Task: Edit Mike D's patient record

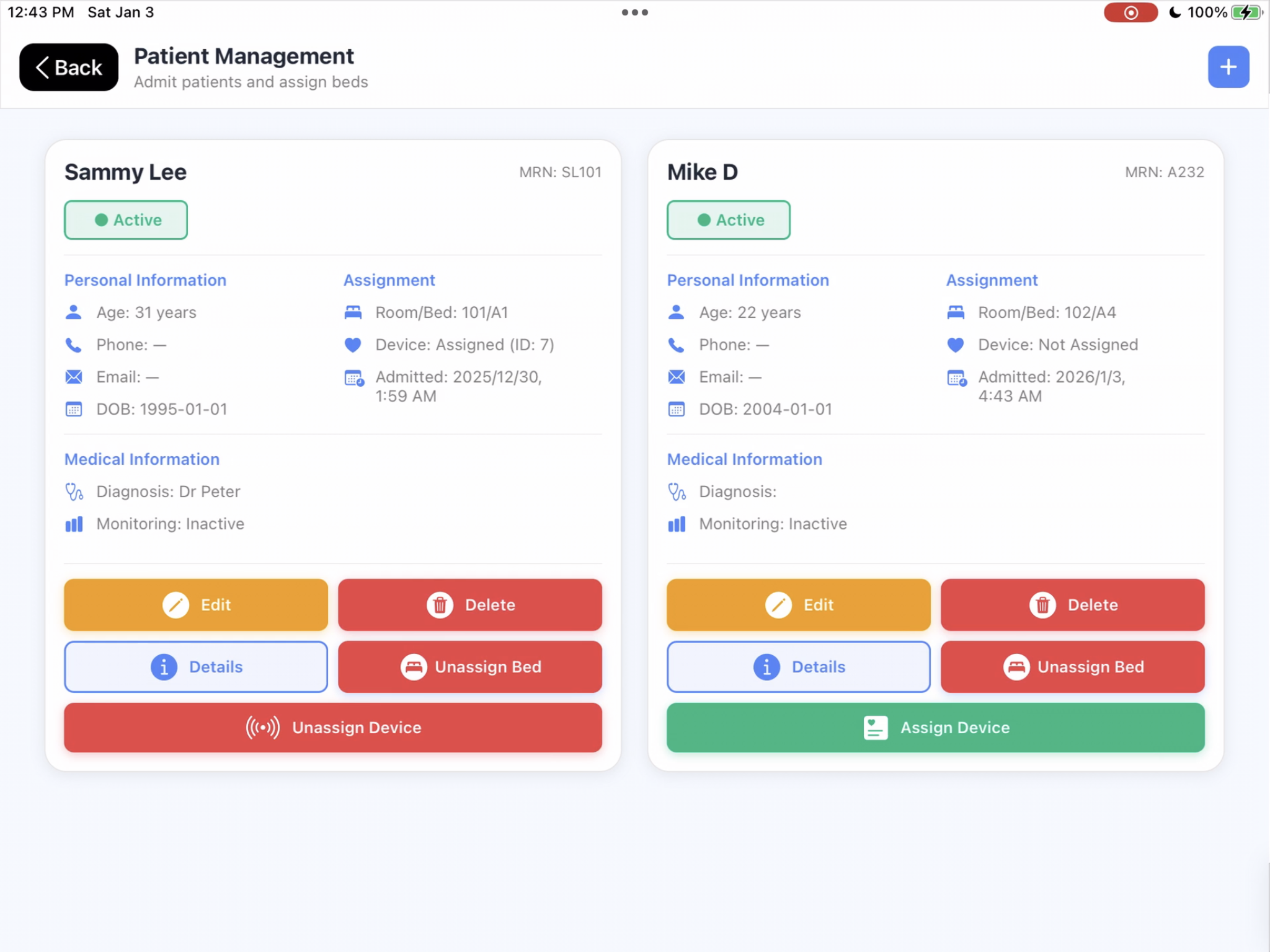Action: tap(798, 604)
